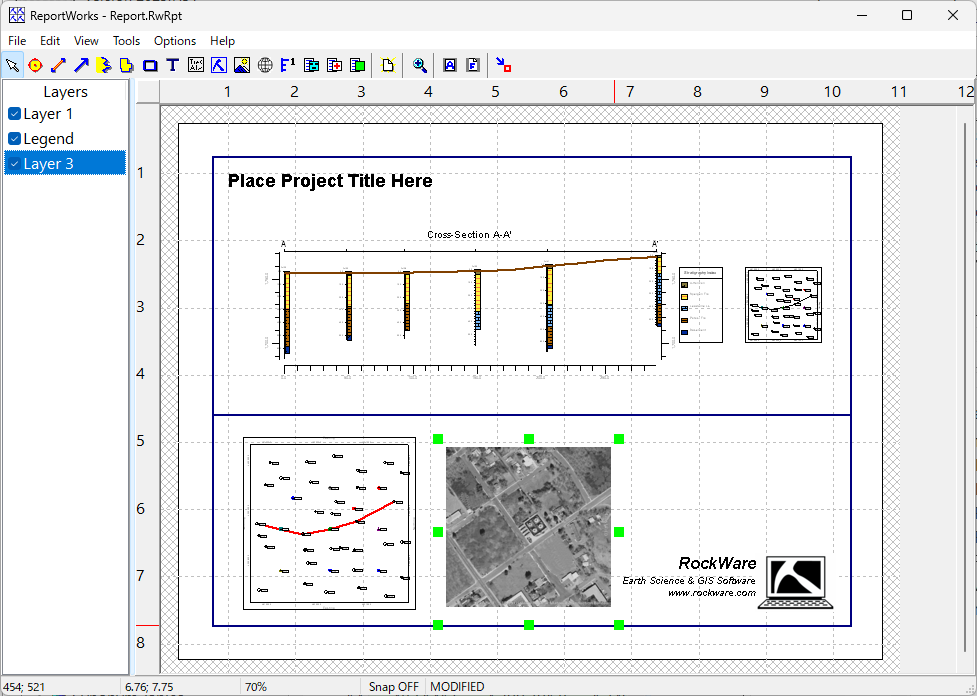Select the red circle symbol tool
Viewport: 977px width, 696px height.
pos(35,66)
